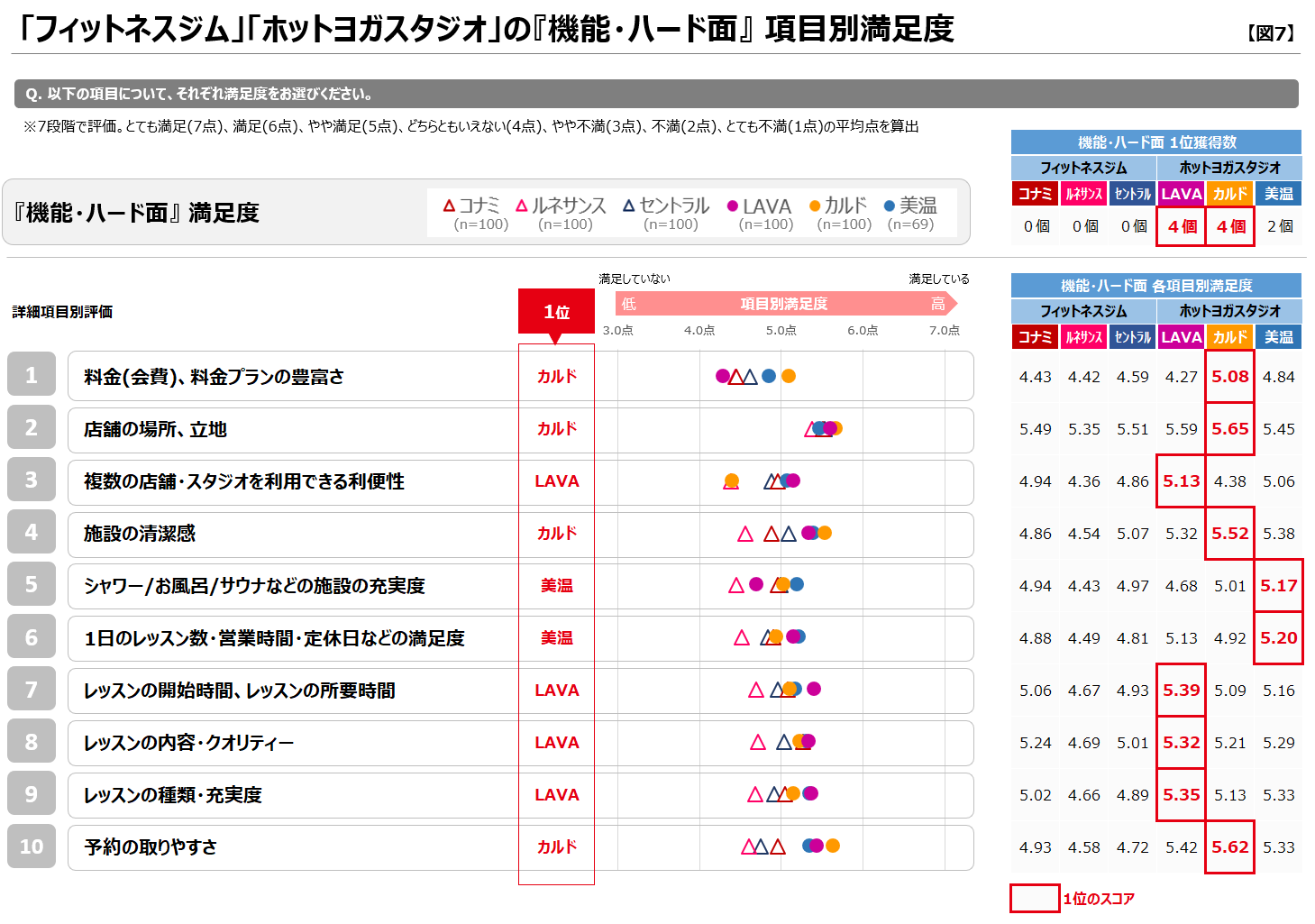Click the orange カルド dot in the 複数の店舗 row
Image resolution: width=1315 pixels, height=924 pixels.
732,480
